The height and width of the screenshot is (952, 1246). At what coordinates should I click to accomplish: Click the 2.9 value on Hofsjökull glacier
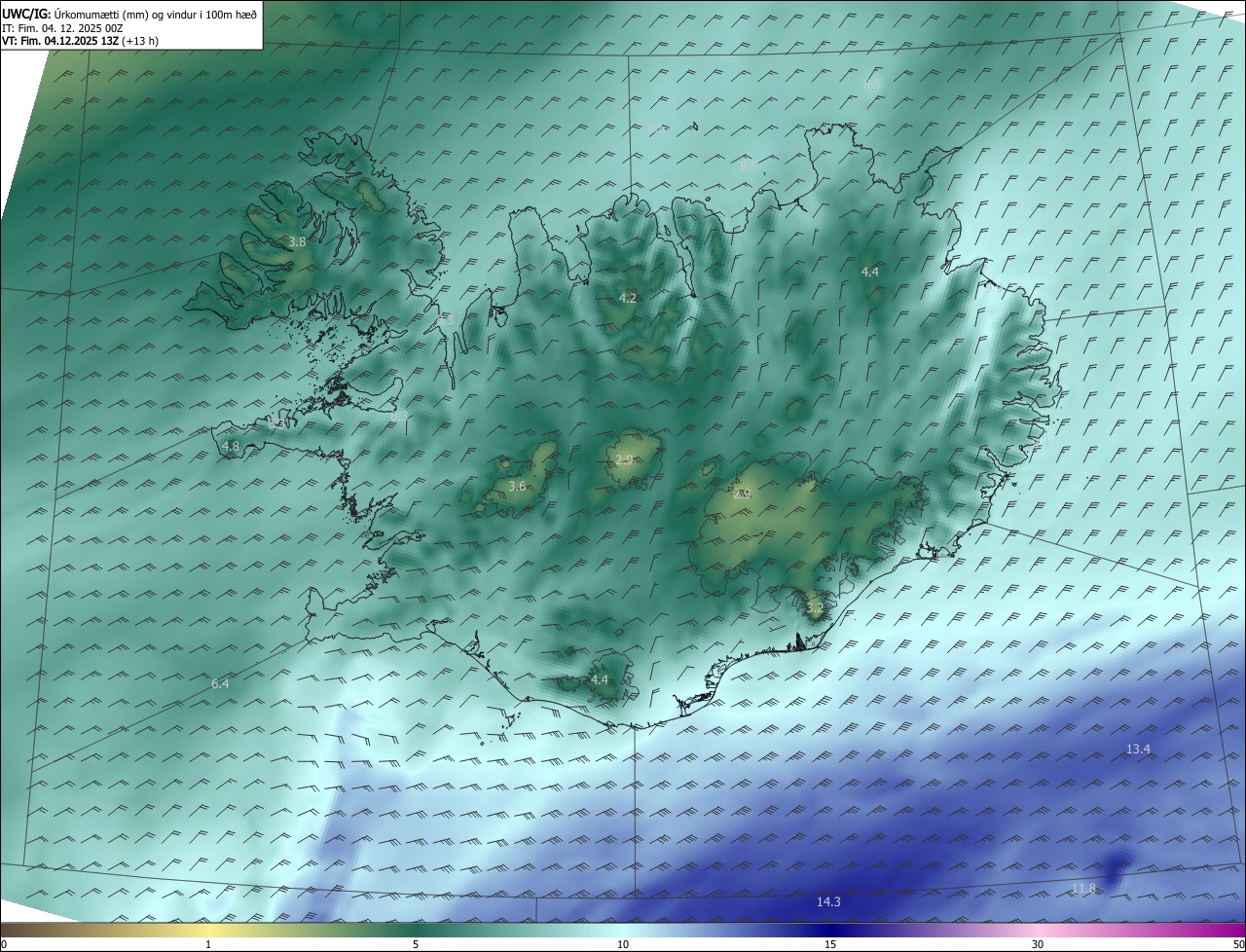pyautogui.click(x=624, y=460)
